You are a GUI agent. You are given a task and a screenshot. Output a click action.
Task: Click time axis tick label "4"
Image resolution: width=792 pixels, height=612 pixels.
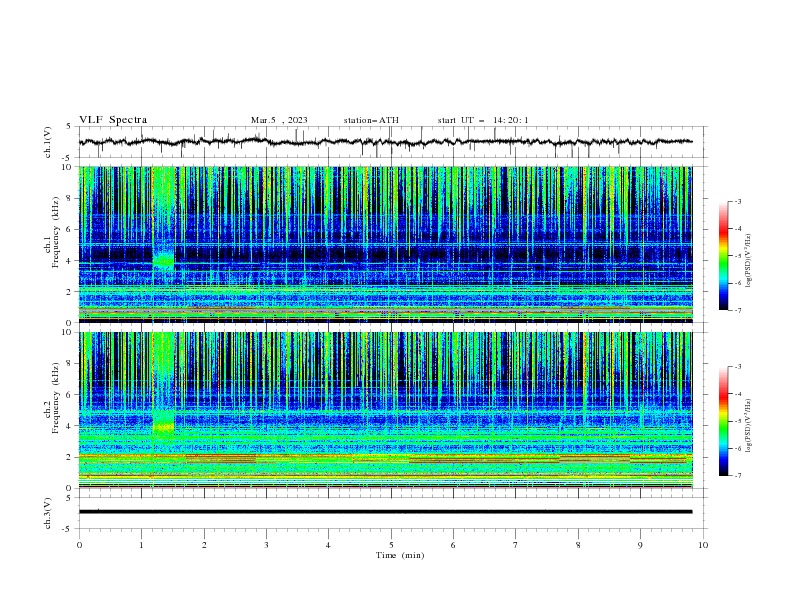click(328, 545)
